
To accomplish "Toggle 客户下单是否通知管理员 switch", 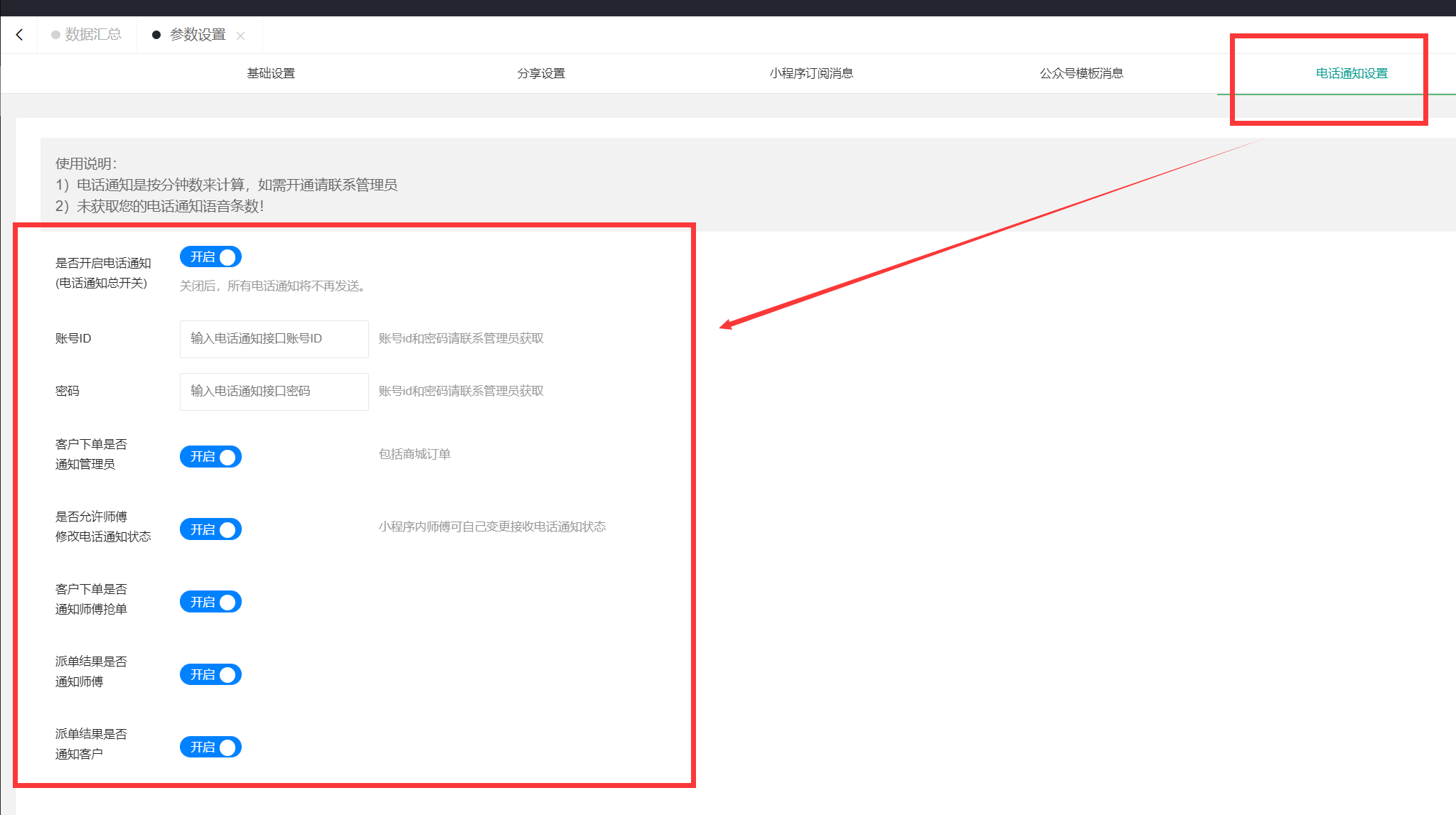I will tap(210, 456).
